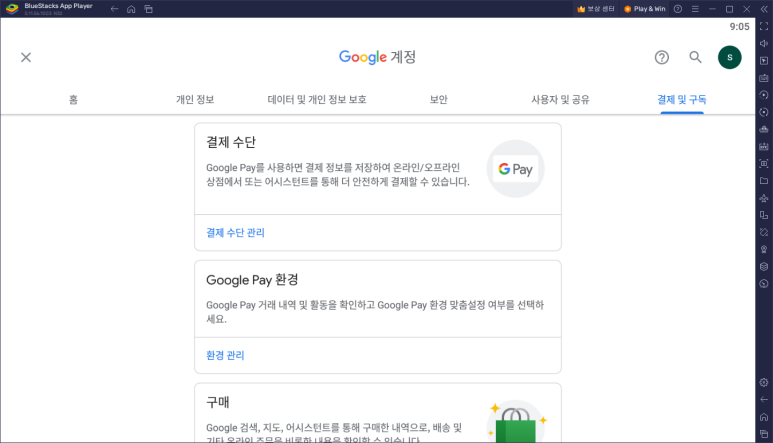
Task: Click the 구매 card heading
Action: coord(218,402)
